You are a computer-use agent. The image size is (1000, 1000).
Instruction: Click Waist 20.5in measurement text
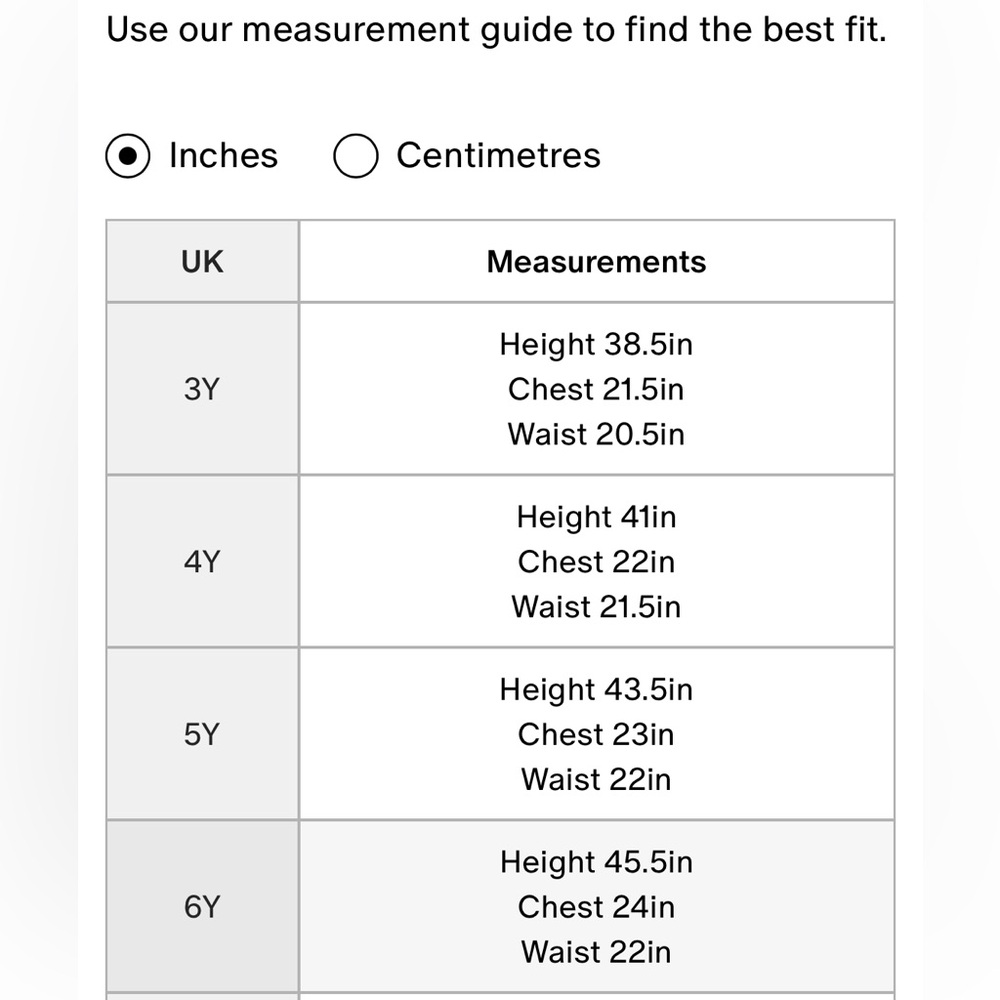coord(596,434)
